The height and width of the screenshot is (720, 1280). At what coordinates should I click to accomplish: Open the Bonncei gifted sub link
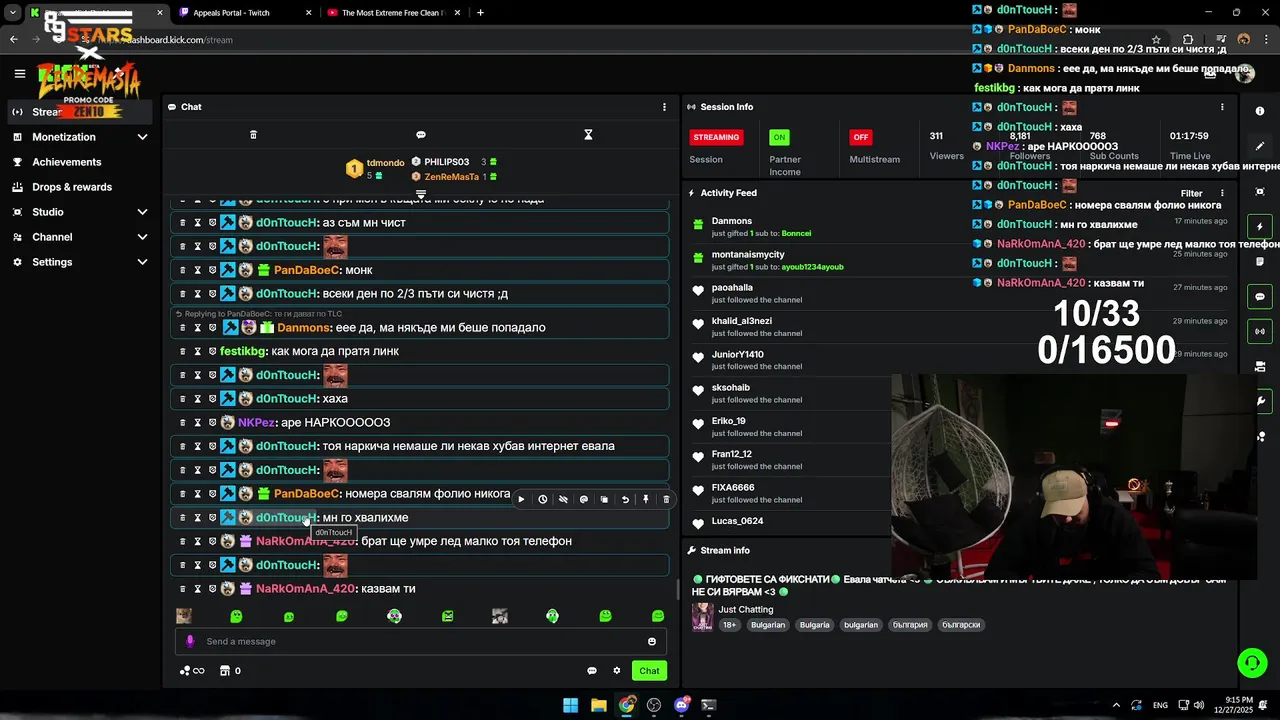click(797, 234)
